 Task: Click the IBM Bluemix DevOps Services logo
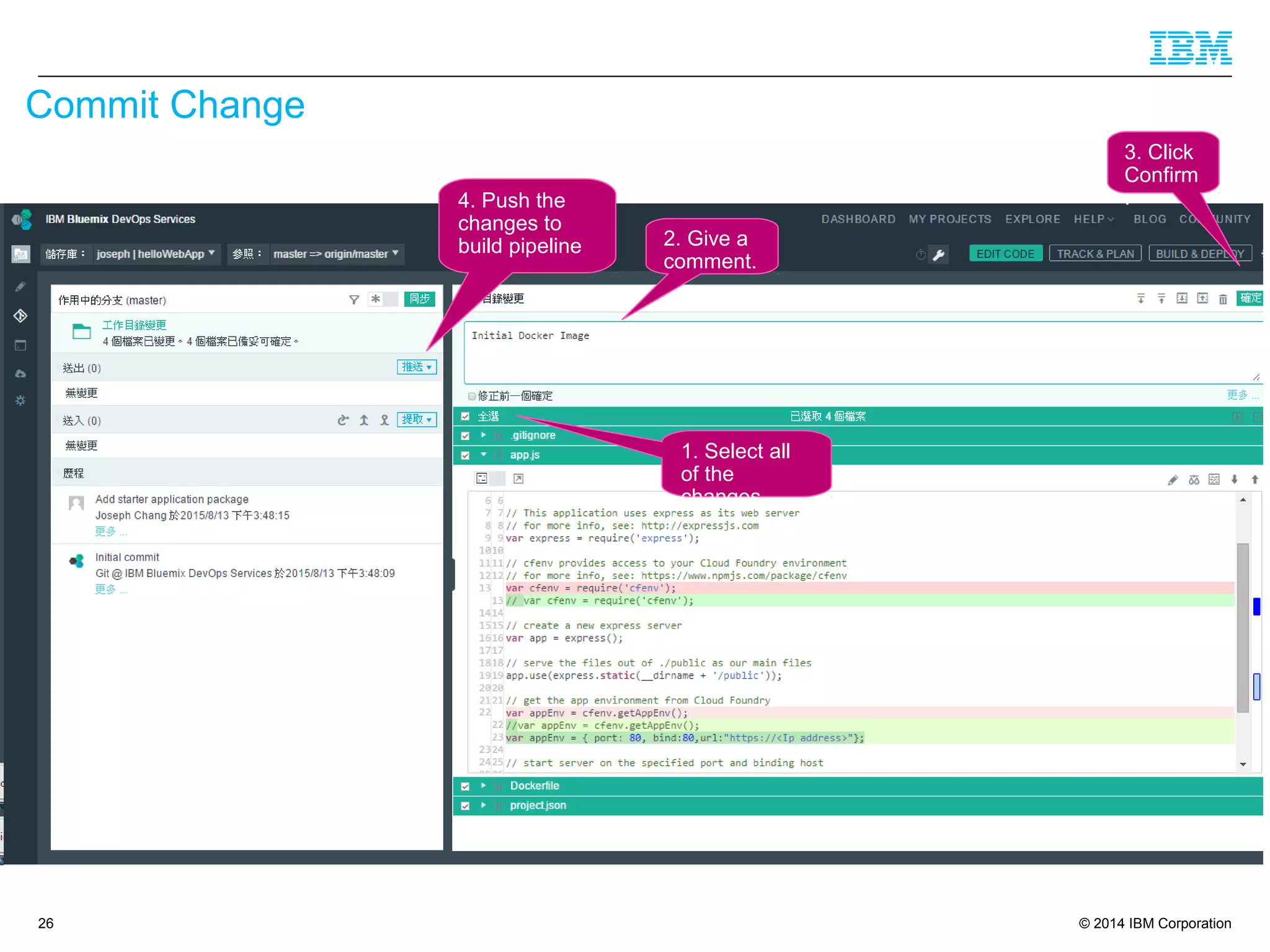[x=22, y=219]
